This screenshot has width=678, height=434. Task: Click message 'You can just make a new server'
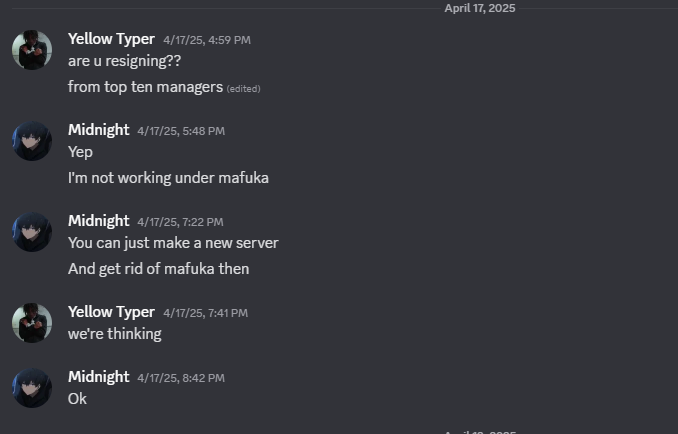pos(173,243)
